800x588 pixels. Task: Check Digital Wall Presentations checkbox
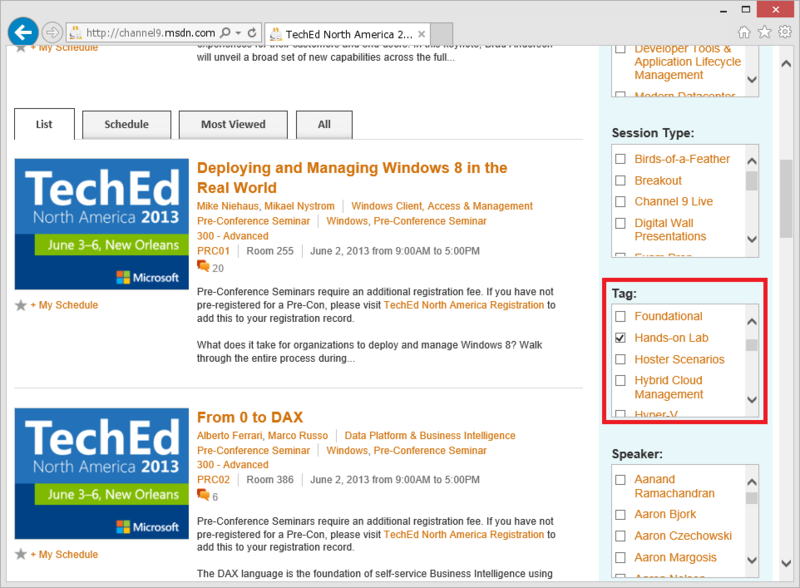coord(620,224)
